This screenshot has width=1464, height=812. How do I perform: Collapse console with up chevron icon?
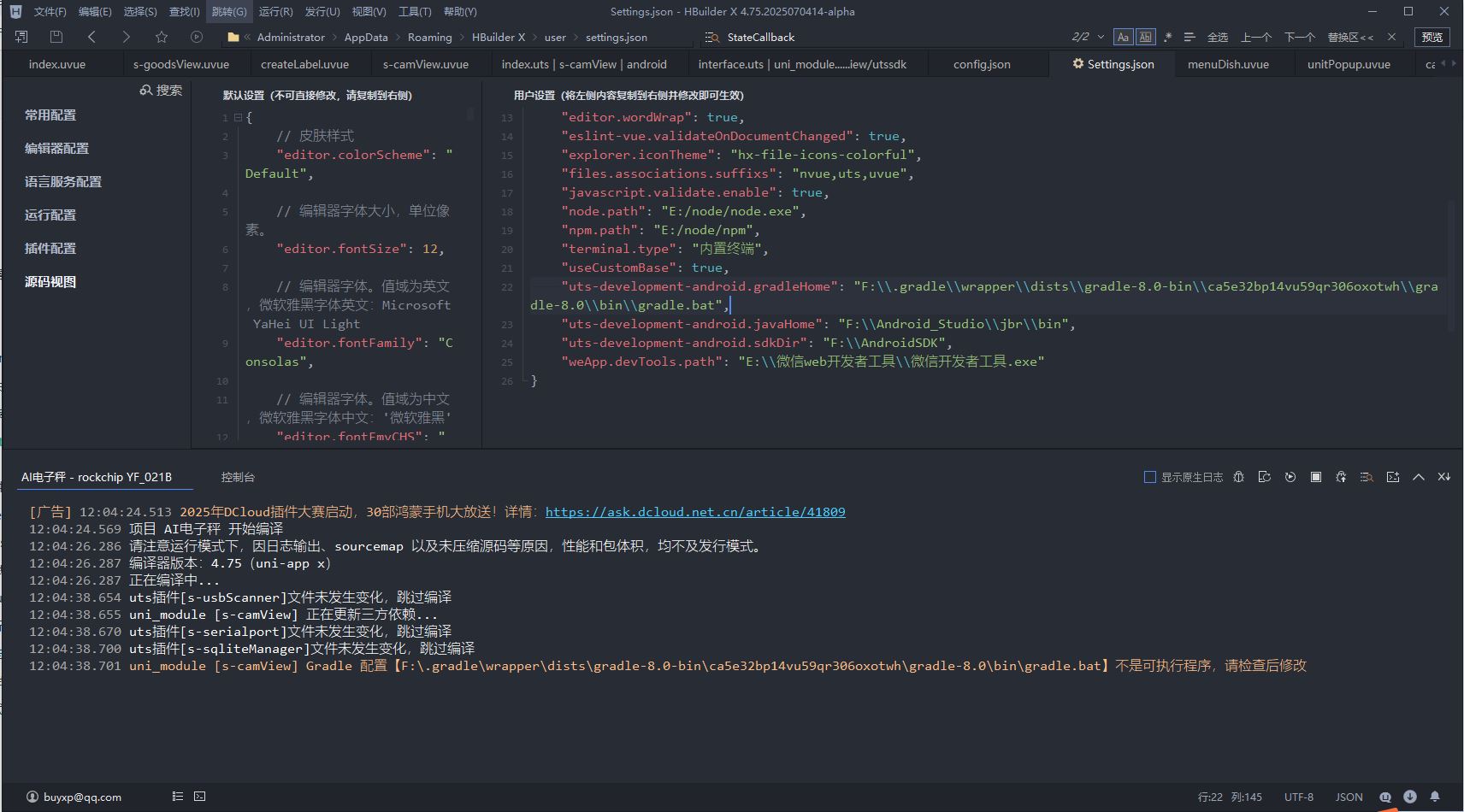pyautogui.click(x=1419, y=477)
